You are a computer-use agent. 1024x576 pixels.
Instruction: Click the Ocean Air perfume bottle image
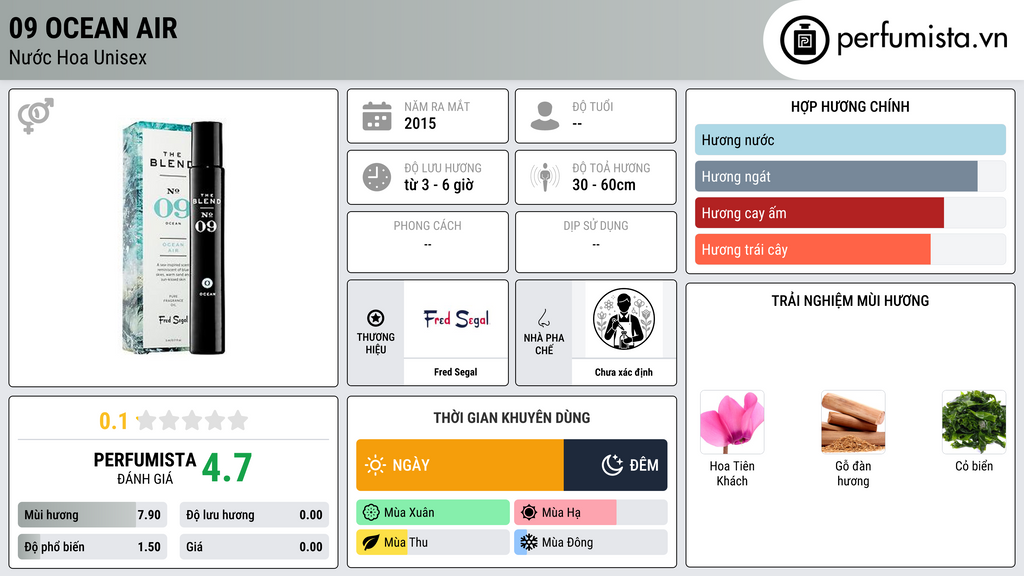tap(174, 238)
